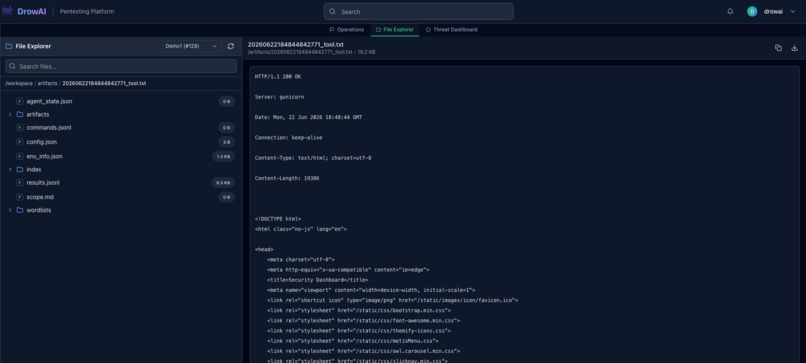Click the Connection: keep-alive line
This screenshot has height=363, width=806.
coord(288,138)
